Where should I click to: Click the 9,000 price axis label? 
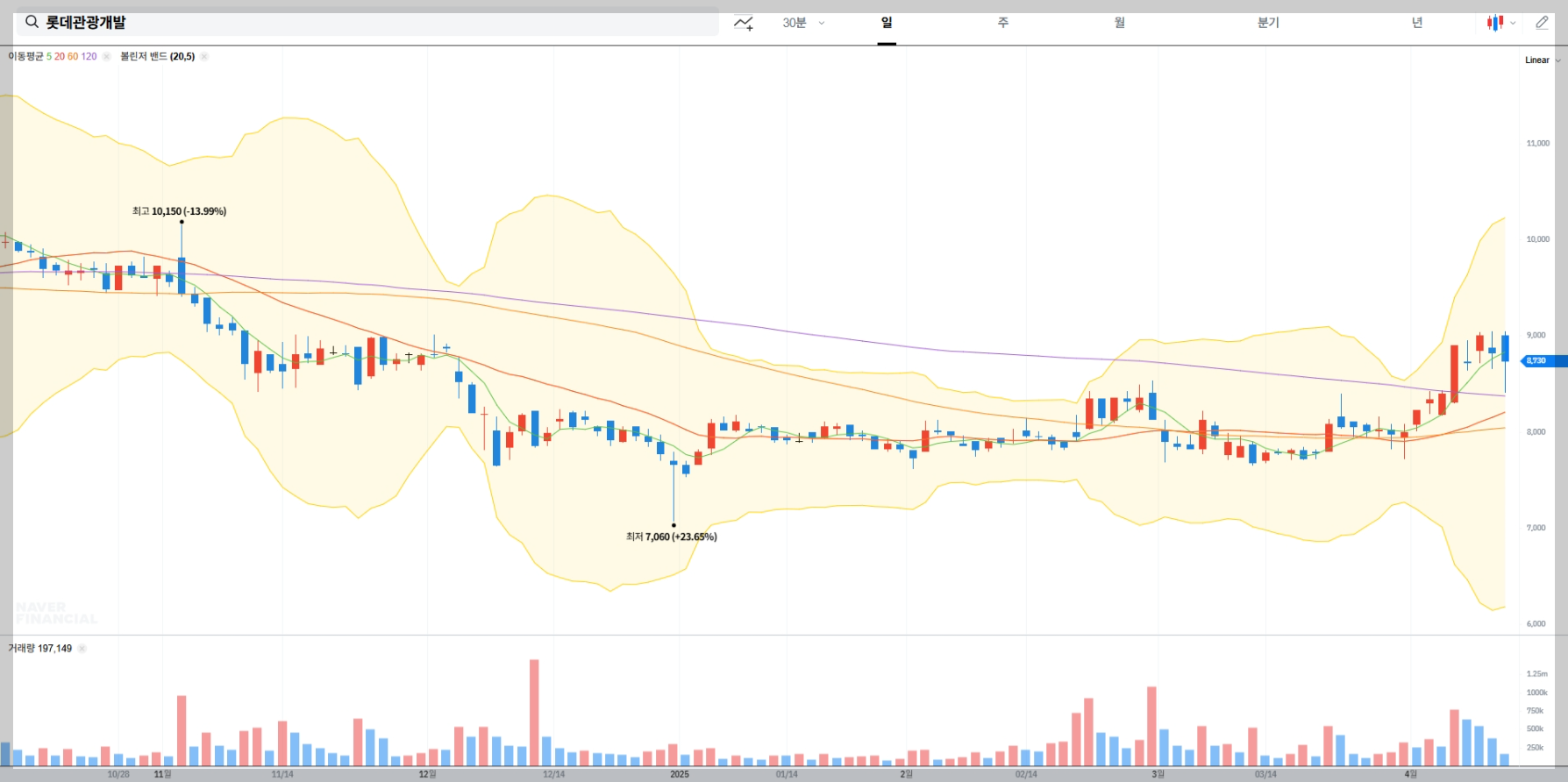tap(1536, 335)
